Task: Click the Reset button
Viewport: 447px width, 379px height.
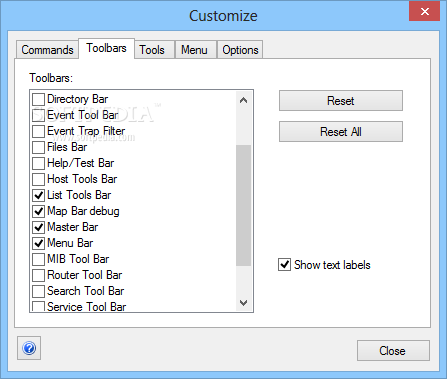Action: point(341,101)
